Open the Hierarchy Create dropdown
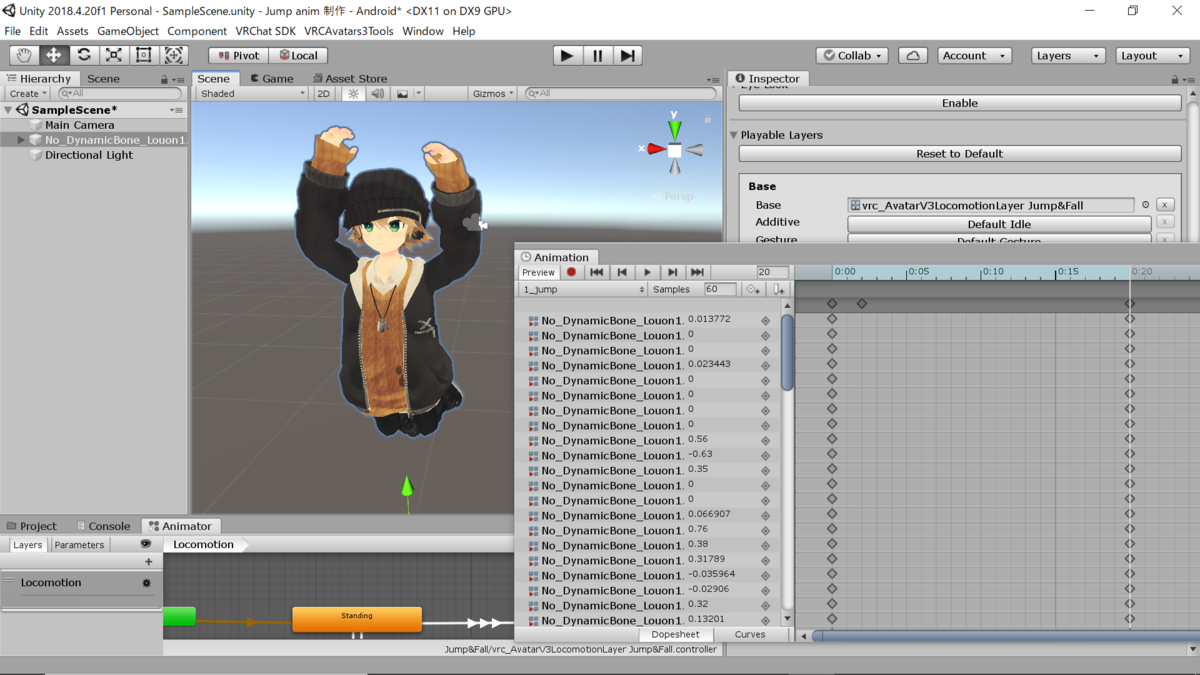This screenshot has width=1200, height=675. click(x=27, y=93)
